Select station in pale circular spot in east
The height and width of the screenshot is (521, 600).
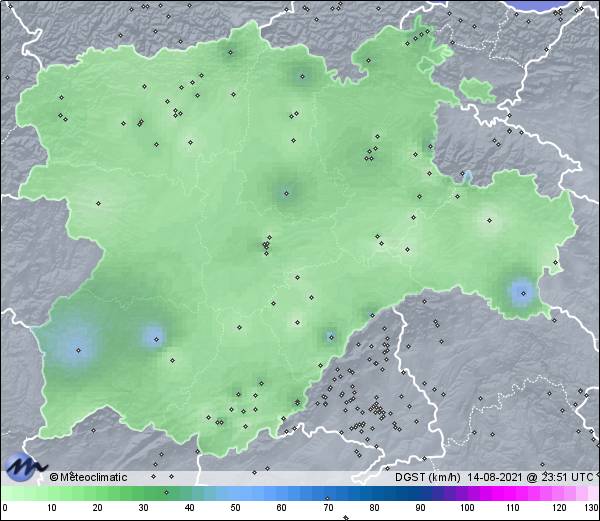[489, 220]
